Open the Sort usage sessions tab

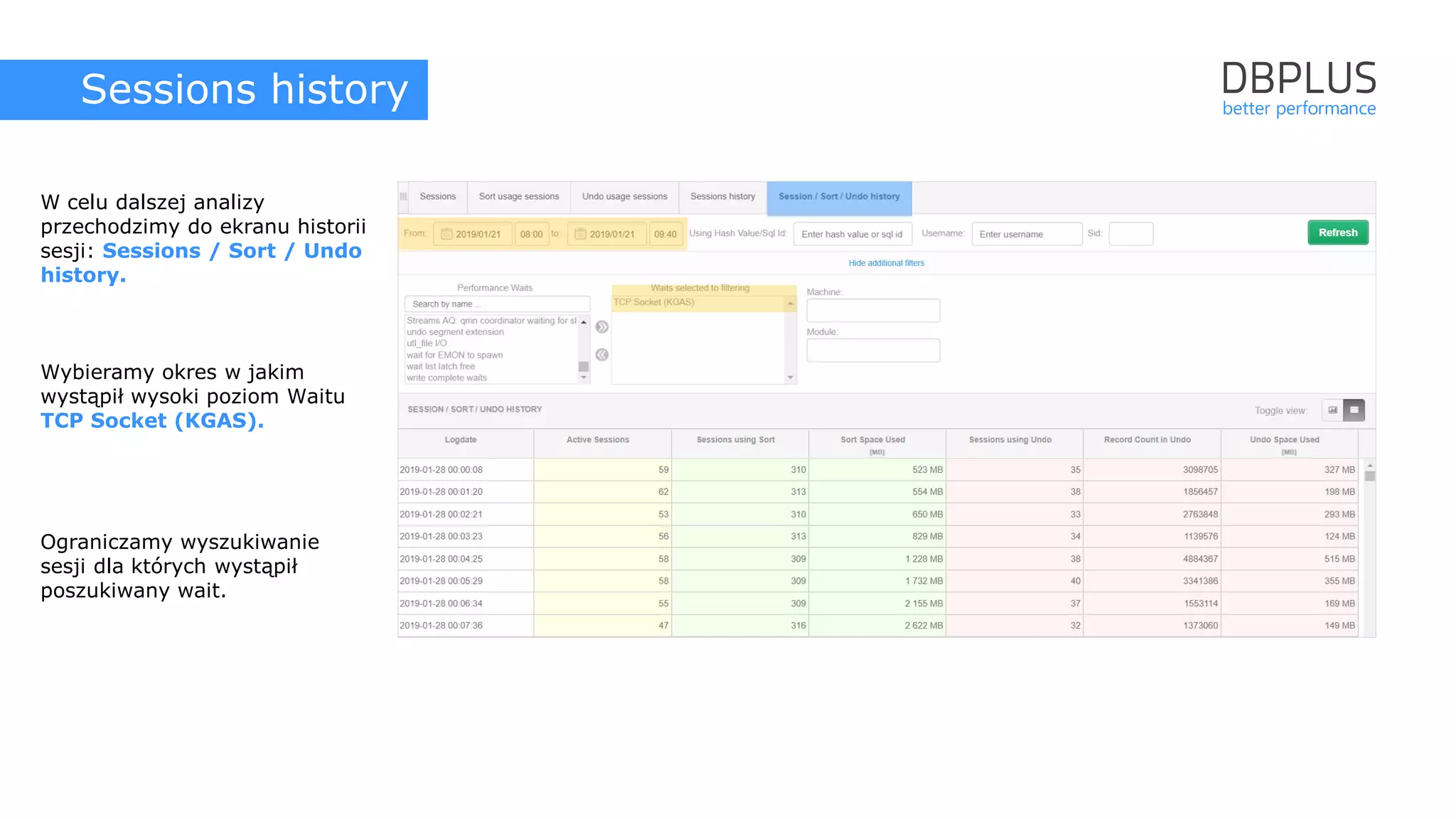518,197
